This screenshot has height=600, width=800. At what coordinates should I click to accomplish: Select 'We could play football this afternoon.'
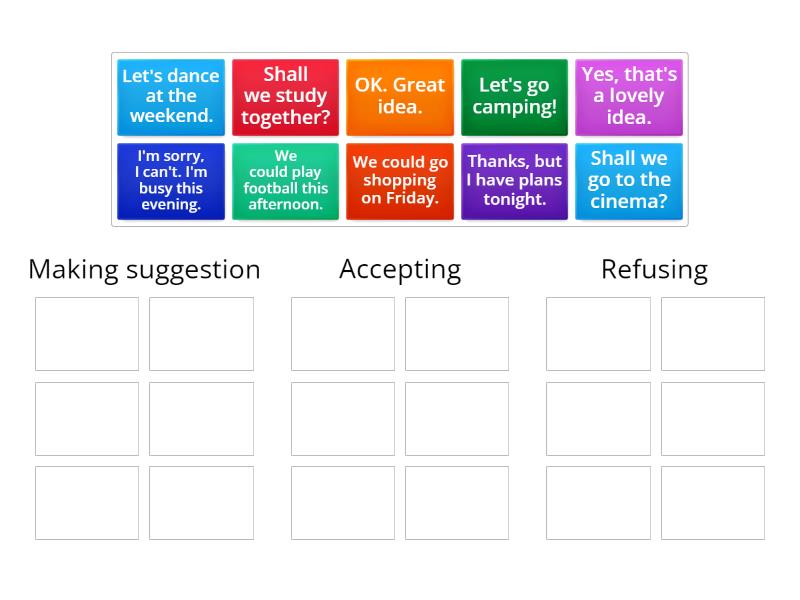tap(285, 181)
